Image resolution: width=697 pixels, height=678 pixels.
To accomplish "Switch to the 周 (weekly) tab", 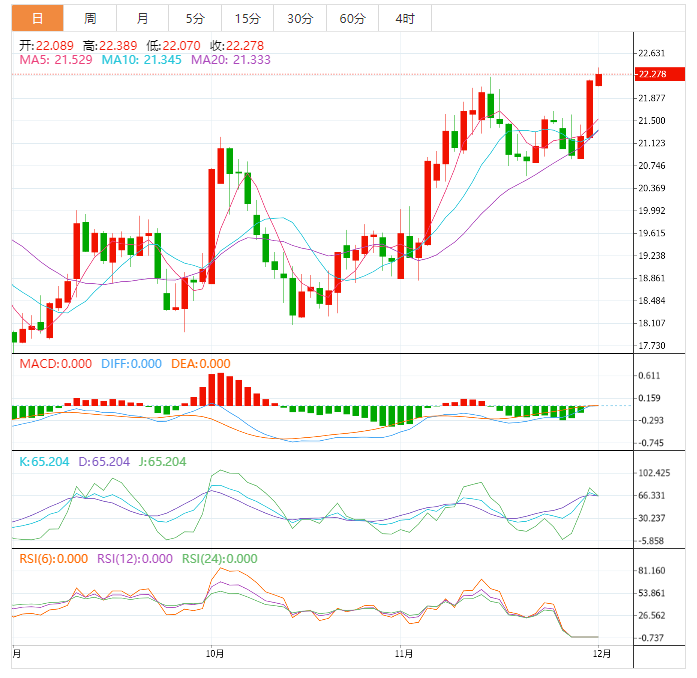I will (90, 18).
